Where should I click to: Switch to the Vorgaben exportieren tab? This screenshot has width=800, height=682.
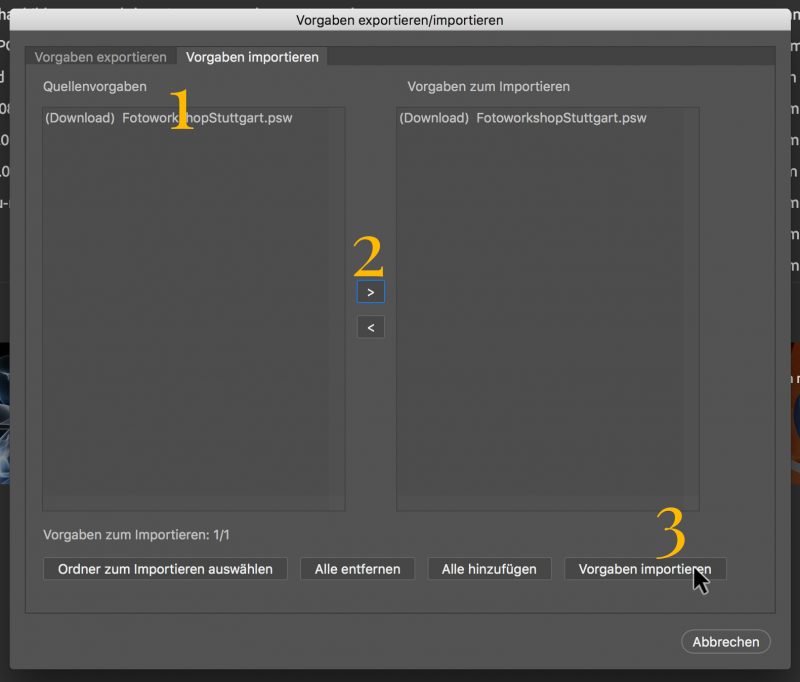101,57
